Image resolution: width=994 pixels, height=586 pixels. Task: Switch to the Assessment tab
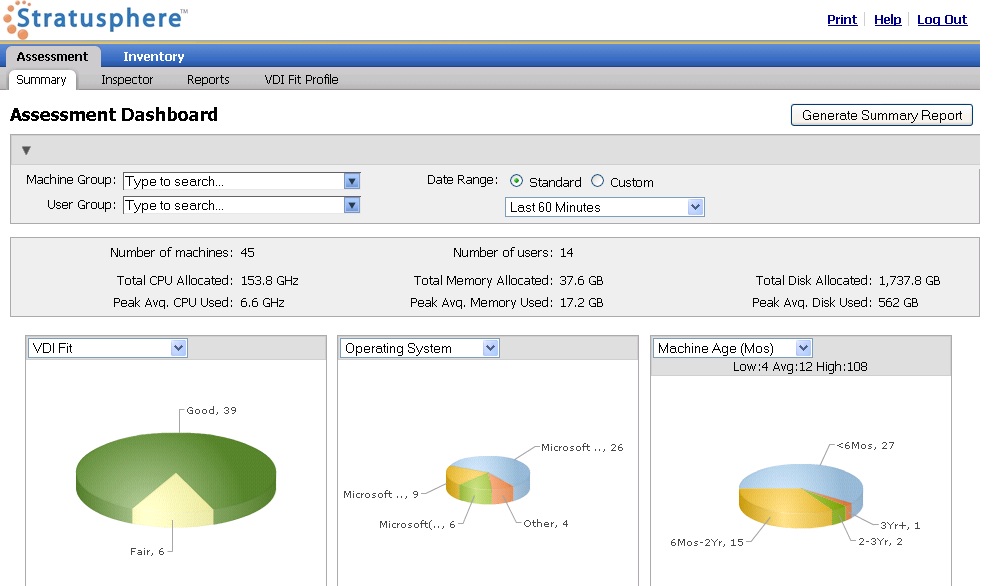(x=53, y=56)
